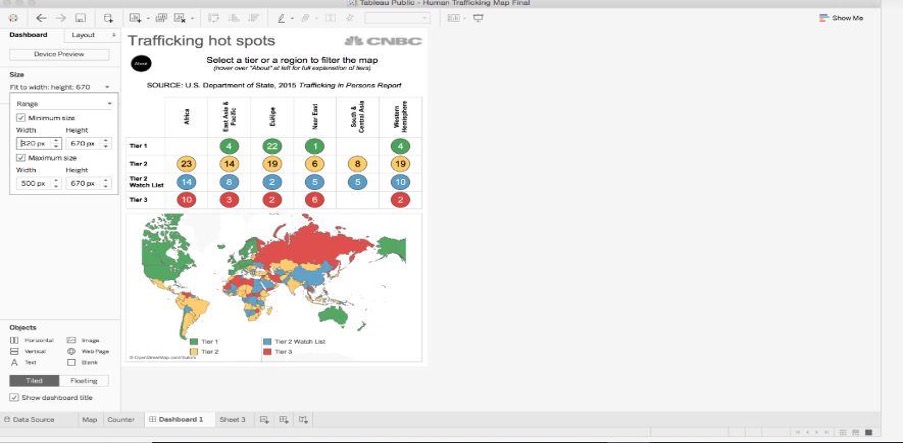Open the fit selector dropdown in toolbar
904x444 pixels.
coord(397,18)
